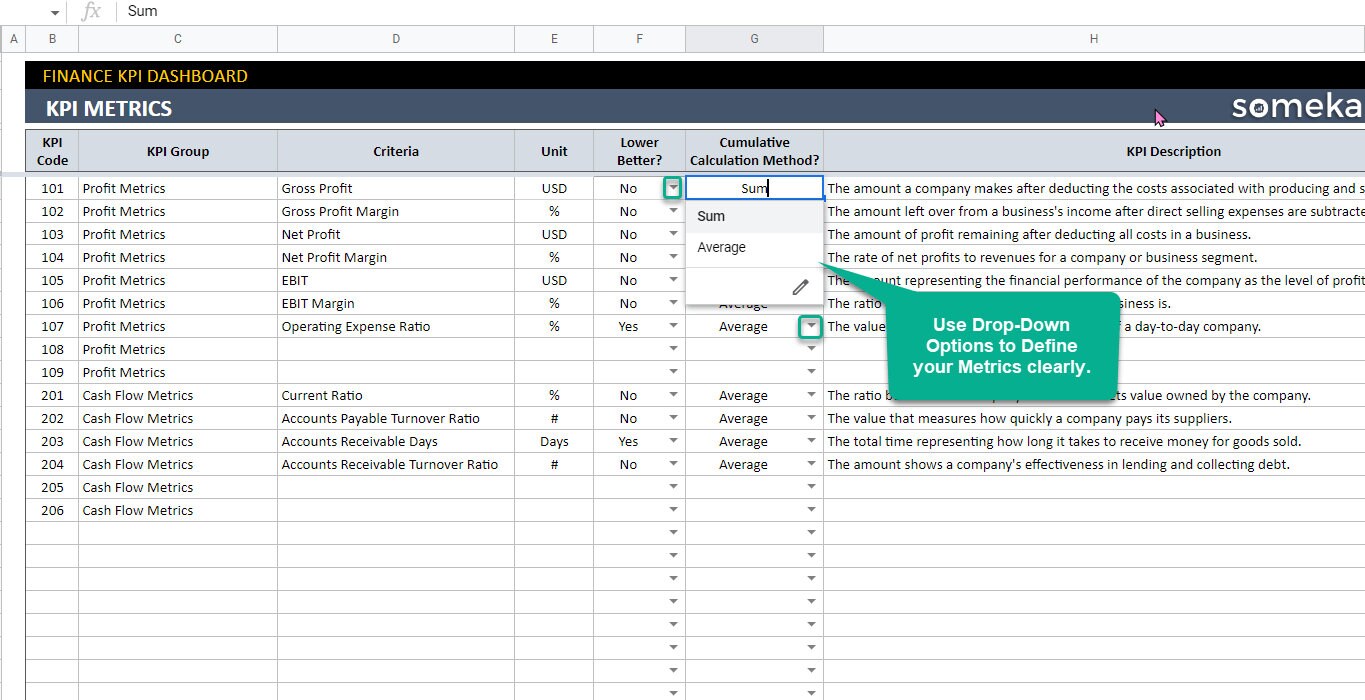Select 'Average' option in dropdown list
The width and height of the screenshot is (1365, 700).
[x=754, y=247]
